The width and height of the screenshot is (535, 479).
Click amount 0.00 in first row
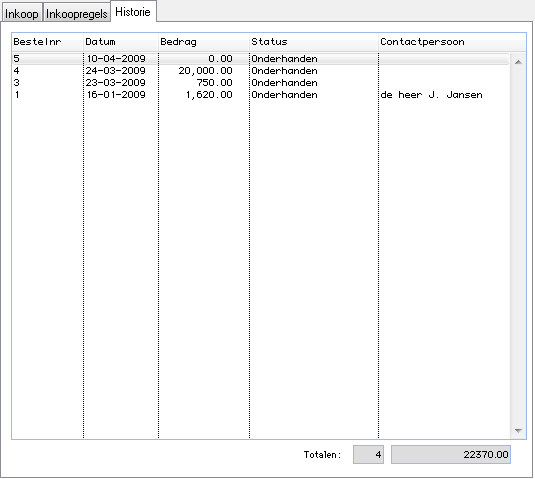[x=220, y=59]
